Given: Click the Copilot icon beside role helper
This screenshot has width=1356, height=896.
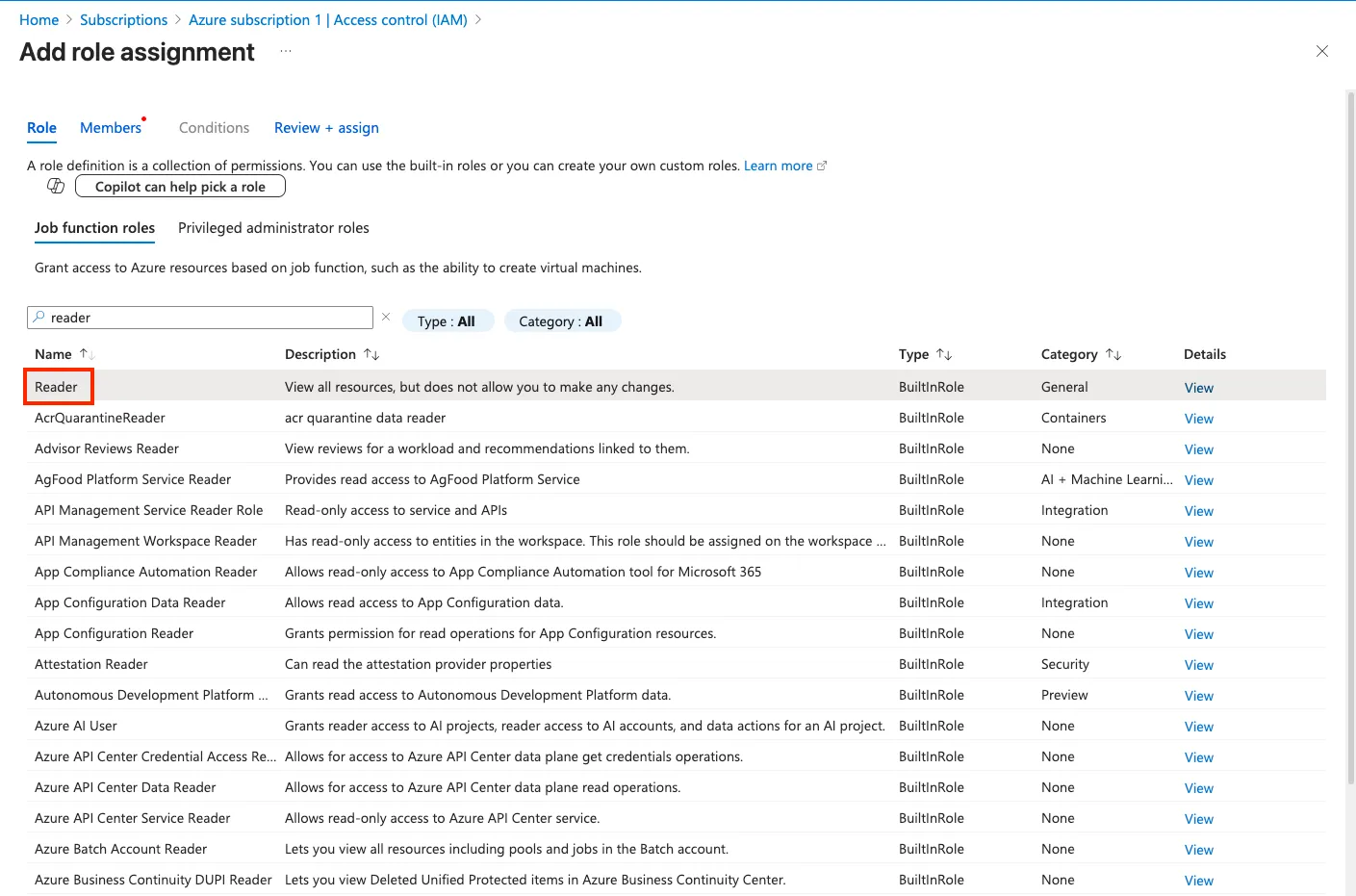Looking at the screenshot, I should coord(56,186).
